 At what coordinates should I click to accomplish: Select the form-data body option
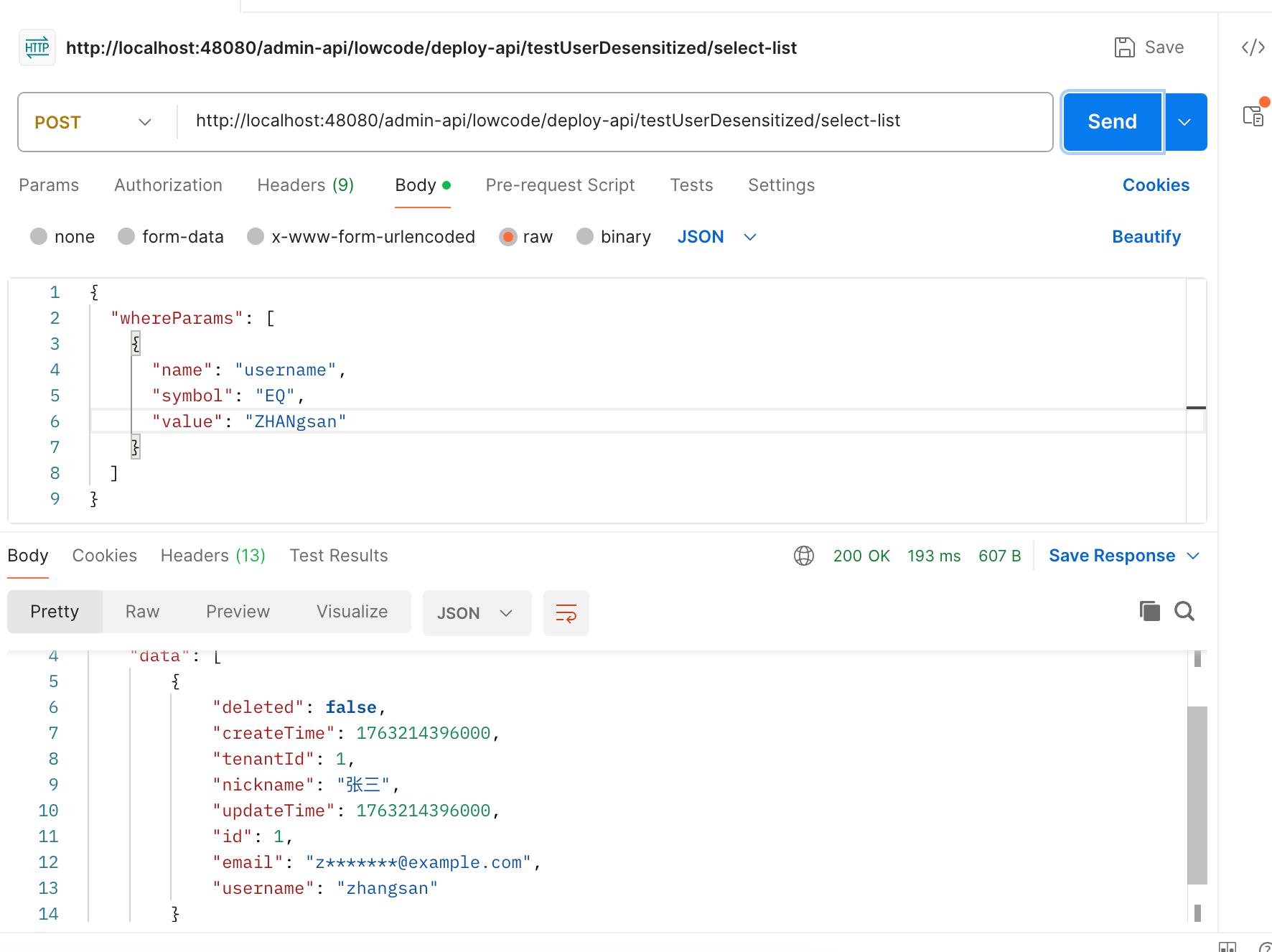pos(127,237)
